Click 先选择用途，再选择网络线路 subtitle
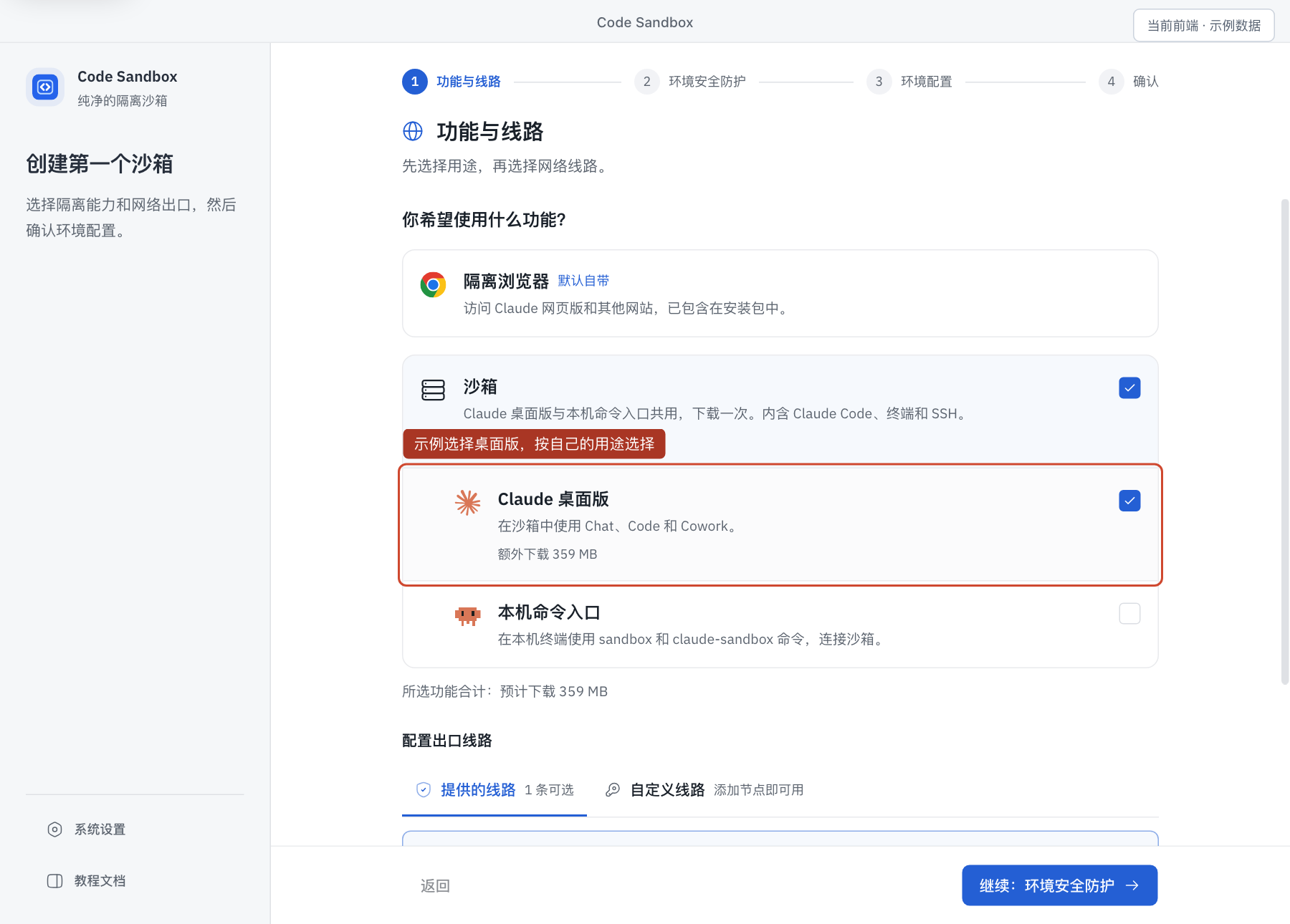 (507, 166)
